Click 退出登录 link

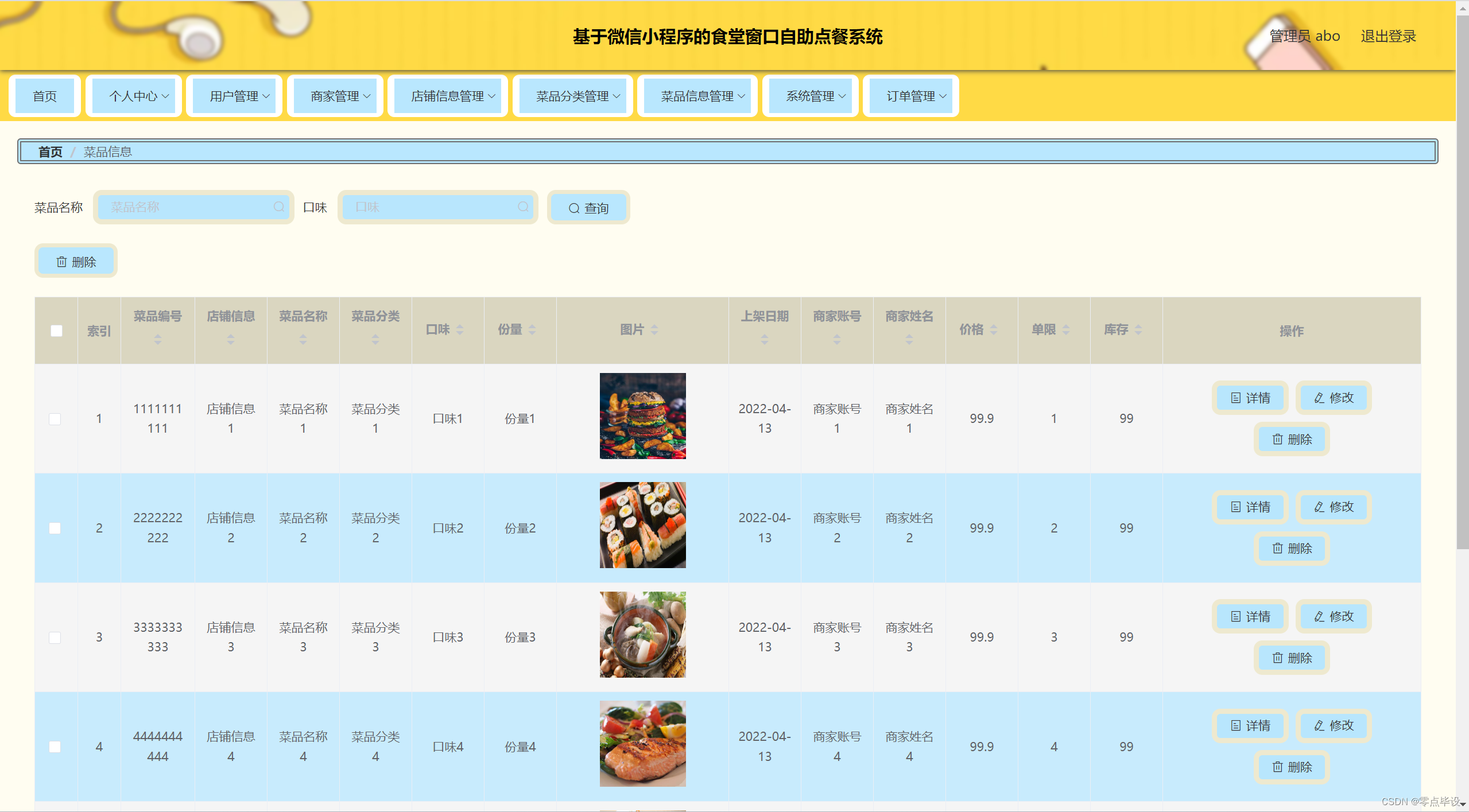[1388, 36]
